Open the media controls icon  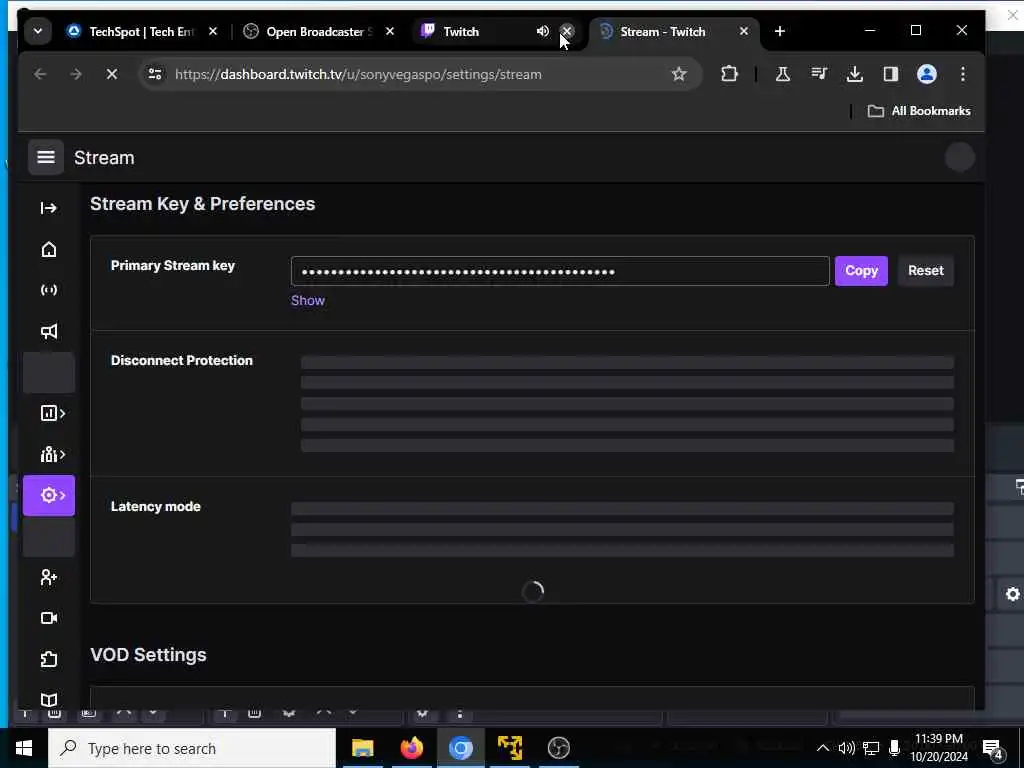(x=819, y=74)
